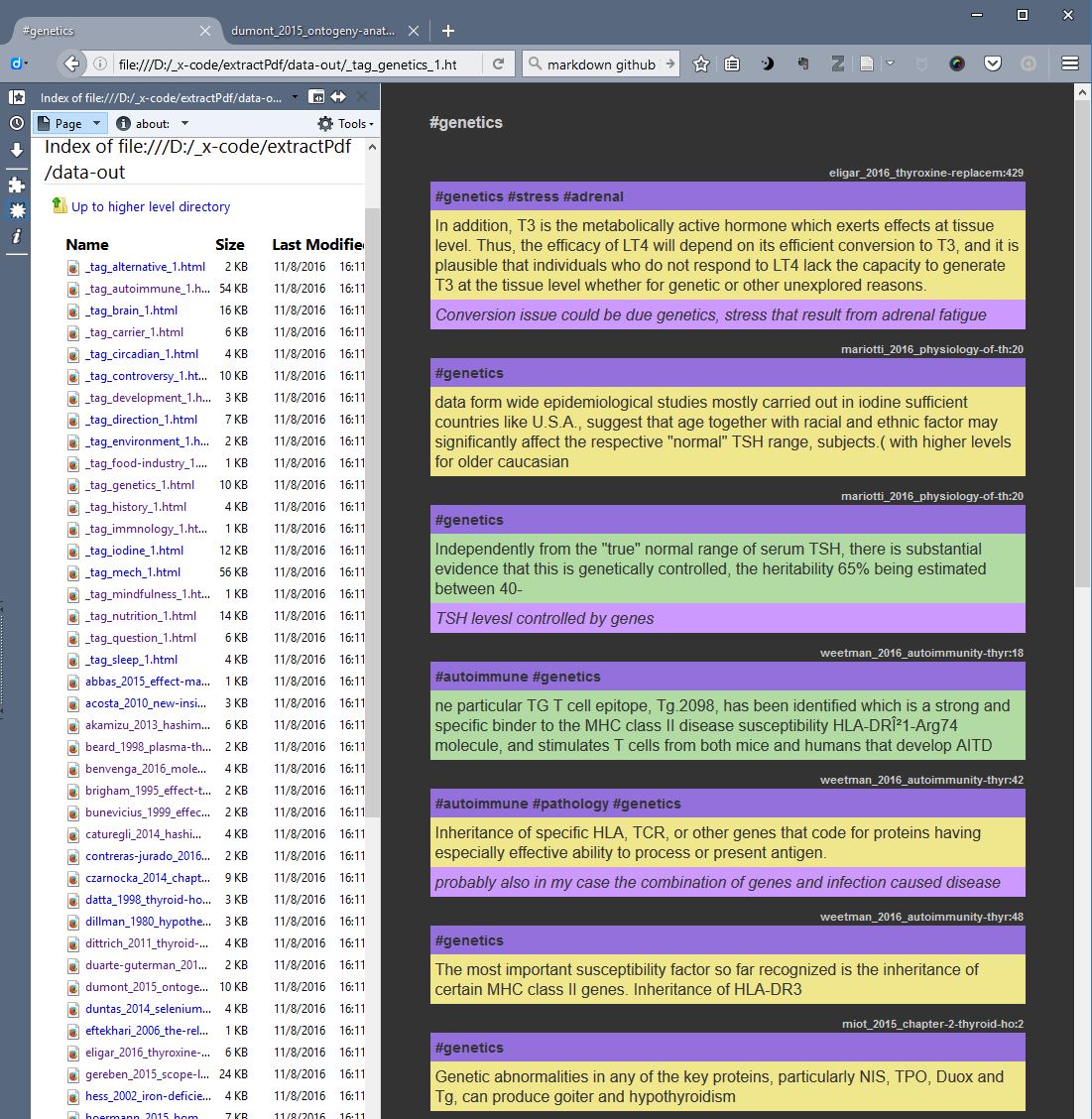Open benvenga_2016_mole file link
The height and width of the screenshot is (1119, 1092).
146,770
